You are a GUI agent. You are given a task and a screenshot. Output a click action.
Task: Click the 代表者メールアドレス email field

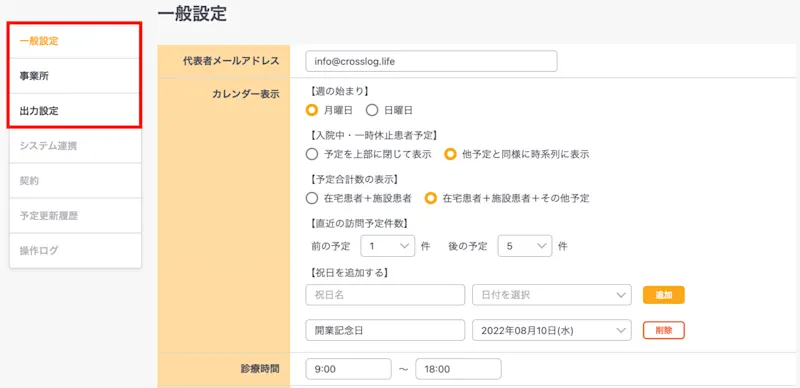pos(431,61)
